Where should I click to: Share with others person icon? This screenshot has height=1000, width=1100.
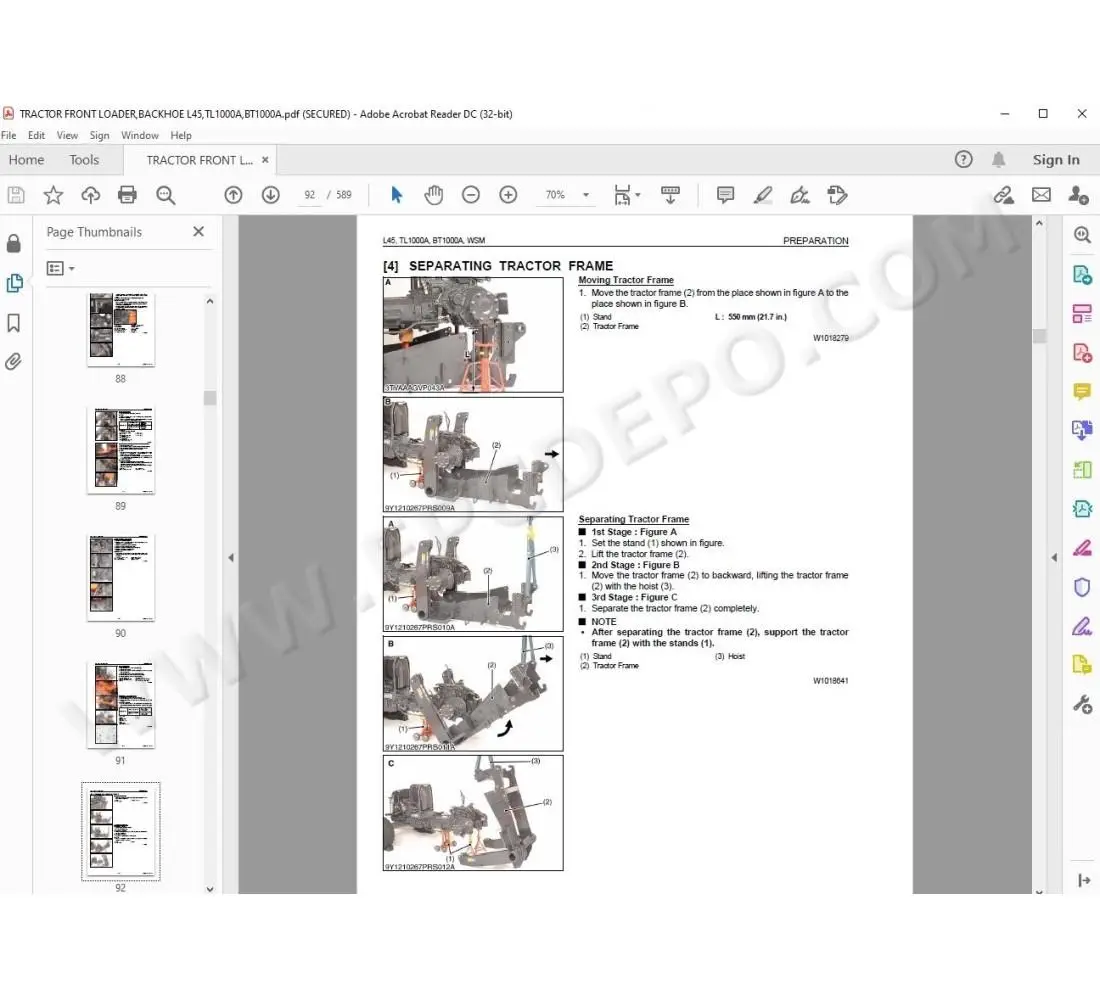tap(1078, 195)
